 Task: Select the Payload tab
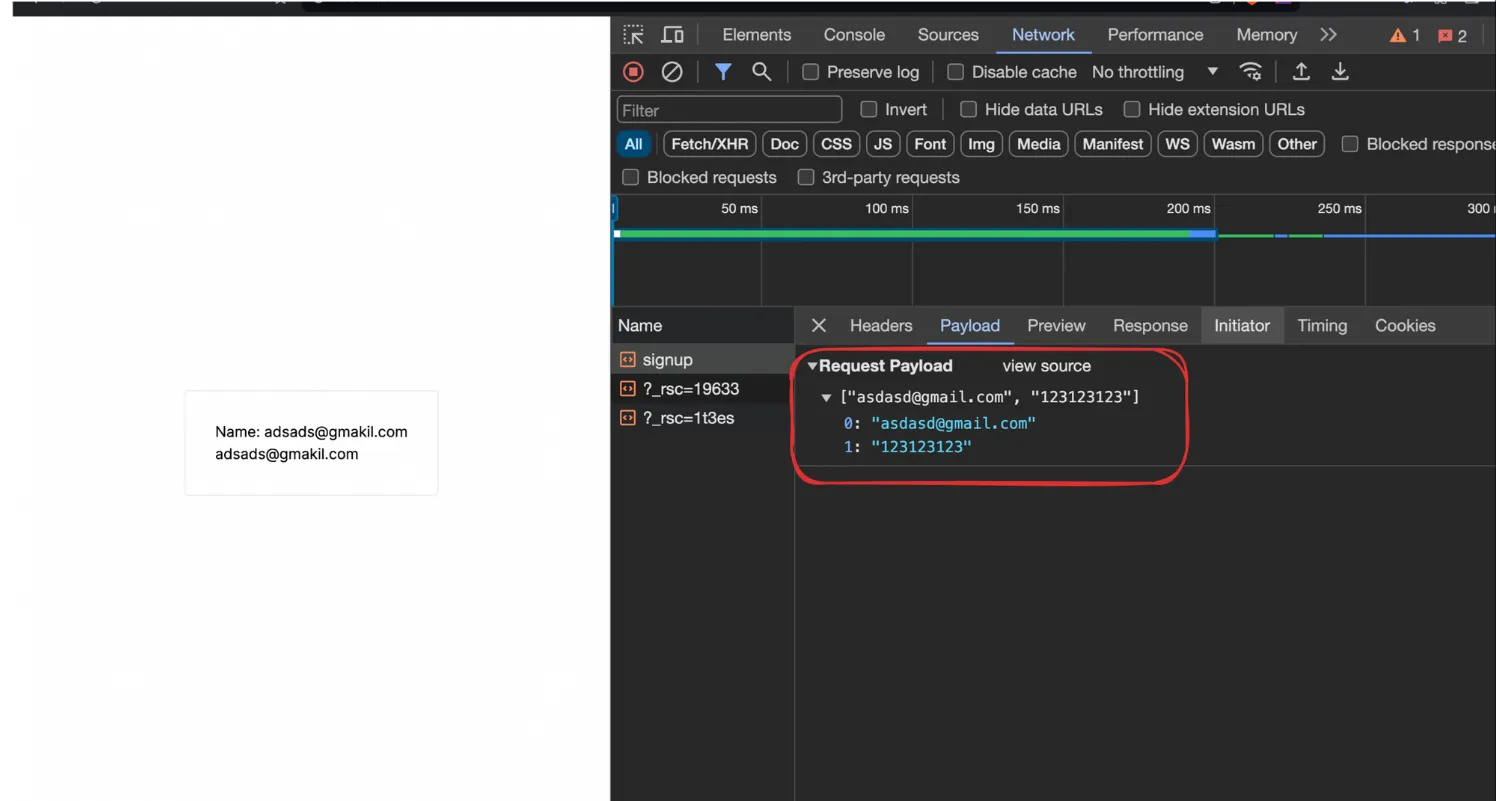point(970,326)
